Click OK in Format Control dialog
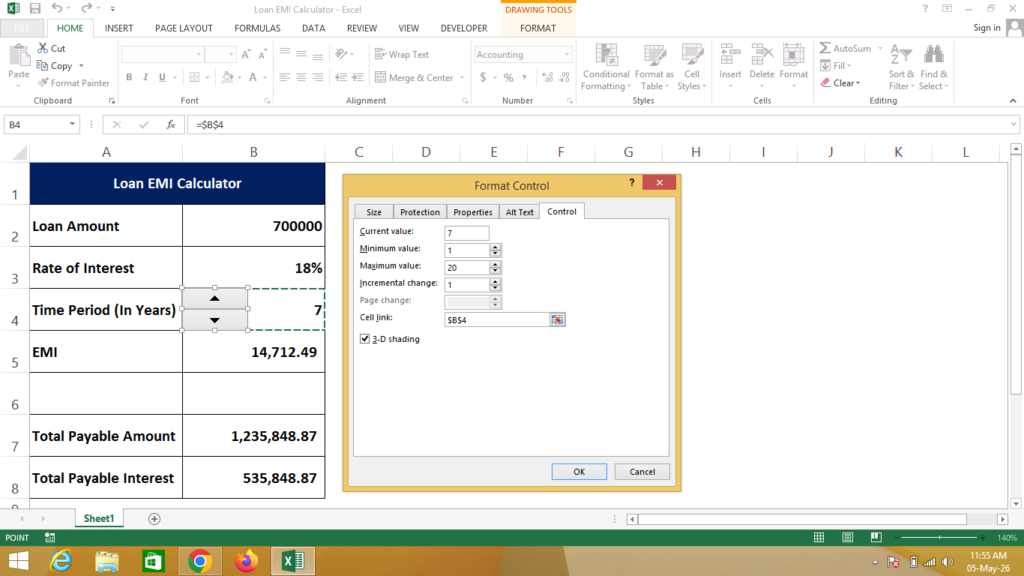Image resolution: width=1024 pixels, height=576 pixels. pyautogui.click(x=579, y=472)
